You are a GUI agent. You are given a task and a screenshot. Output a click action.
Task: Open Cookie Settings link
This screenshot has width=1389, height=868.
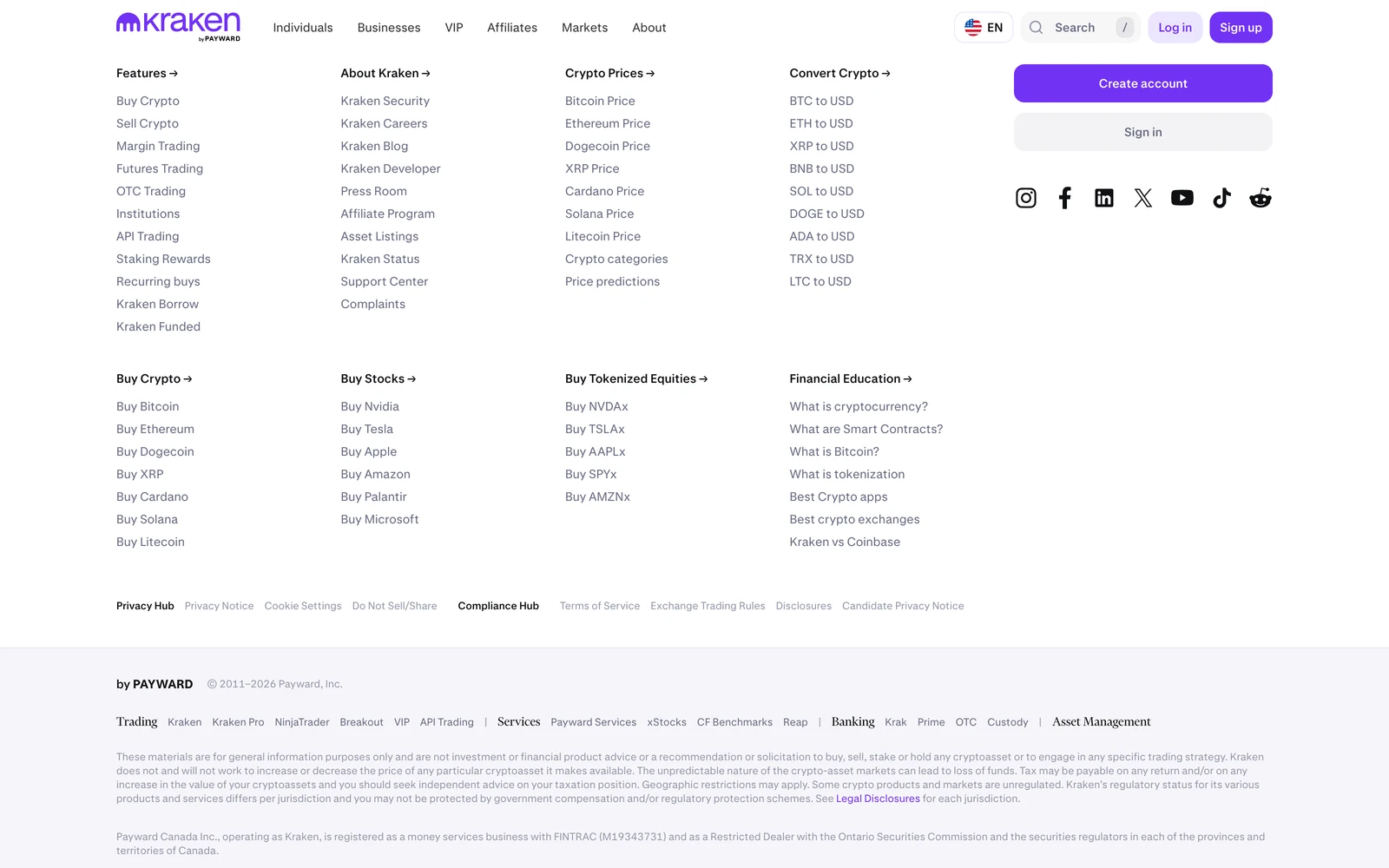(x=303, y=606)
